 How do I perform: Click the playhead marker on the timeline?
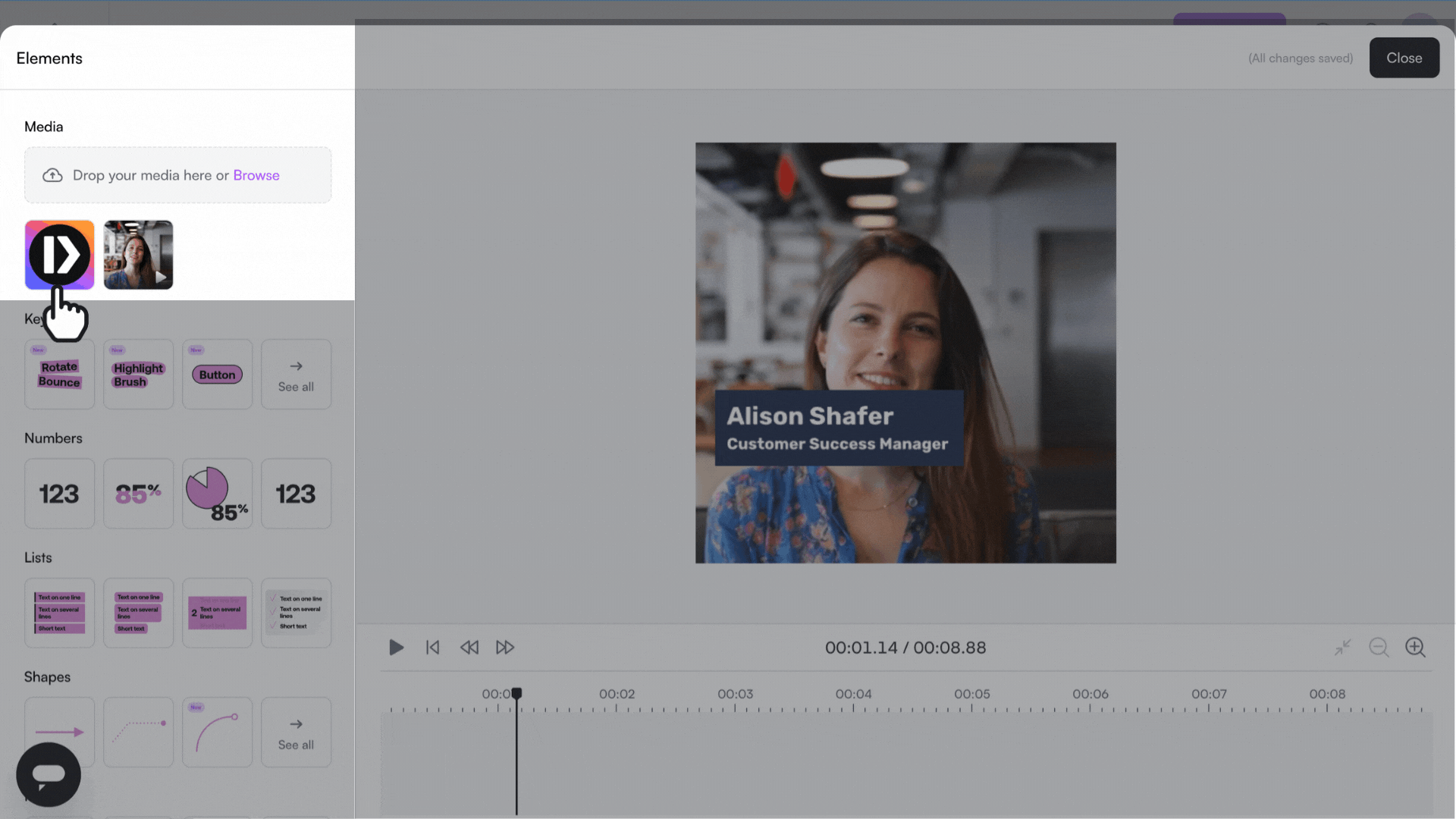click(516, 693)
